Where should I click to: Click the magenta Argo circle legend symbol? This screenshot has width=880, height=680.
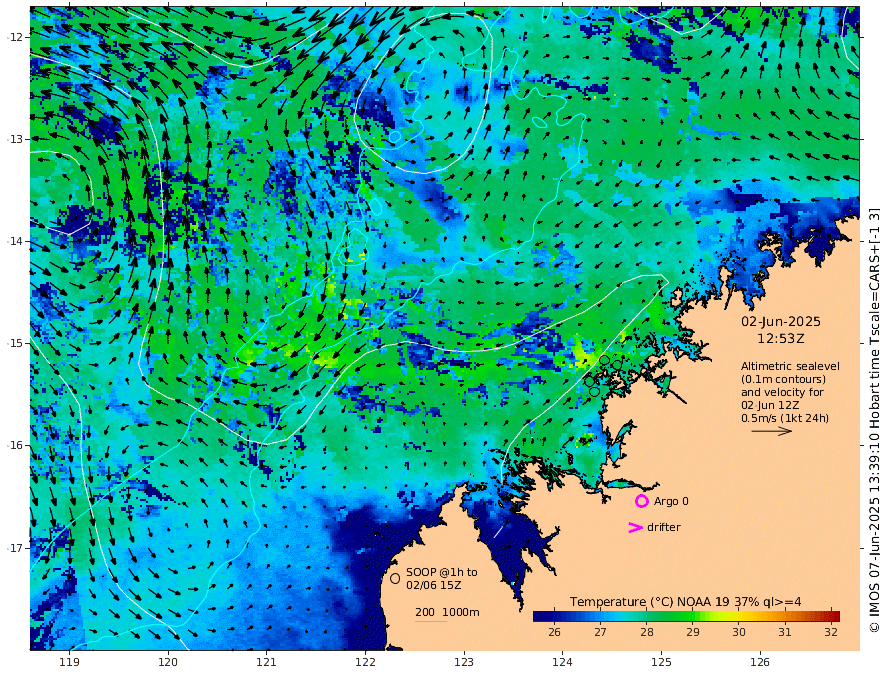(641, 501)
